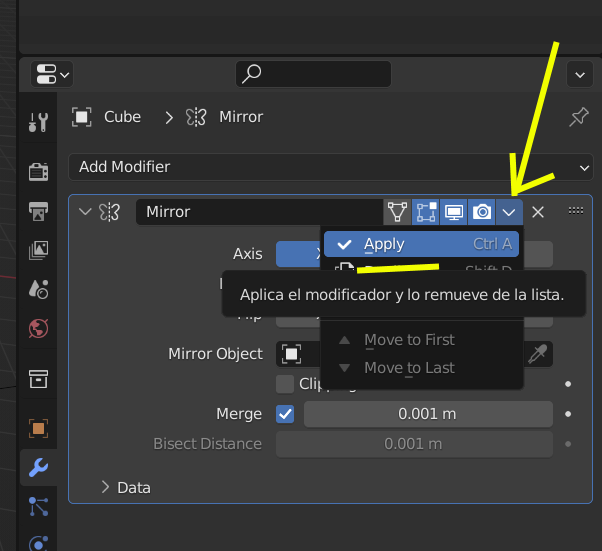Collapse the Mirror modifier panel
The width and height of the screenshot is (602, 551).
(85, 212)
